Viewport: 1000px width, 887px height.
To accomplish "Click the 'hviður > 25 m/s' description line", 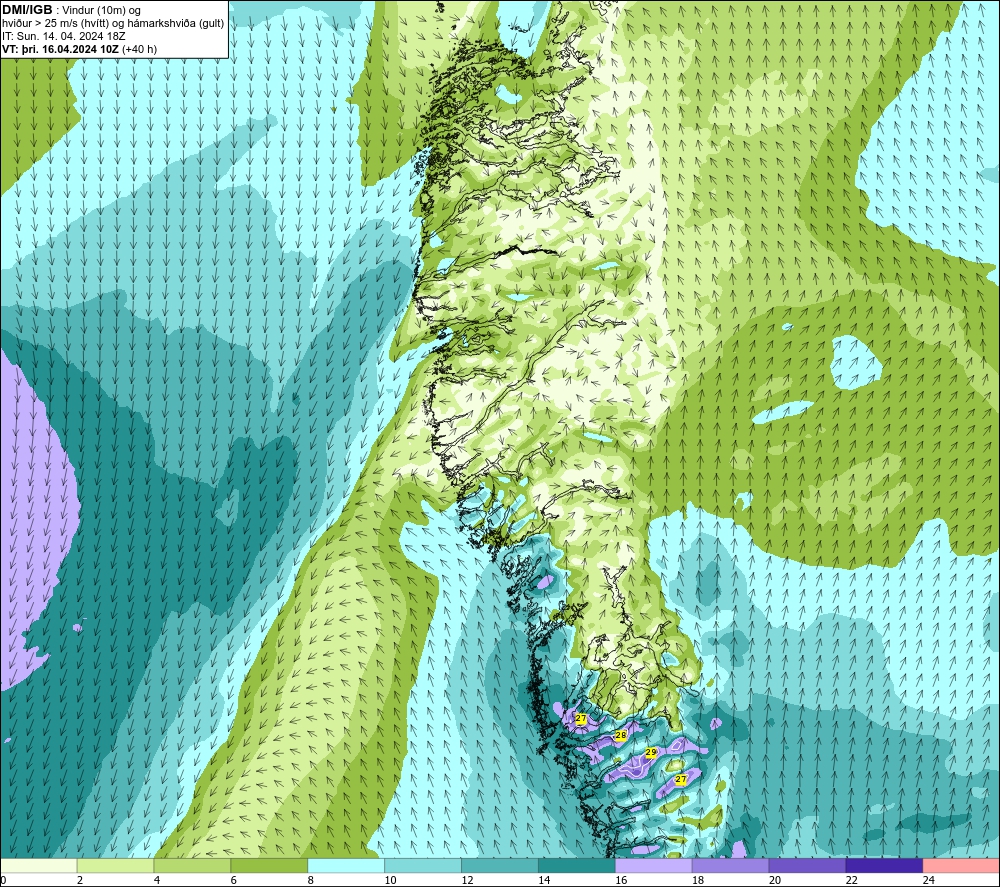I will 113,24.
